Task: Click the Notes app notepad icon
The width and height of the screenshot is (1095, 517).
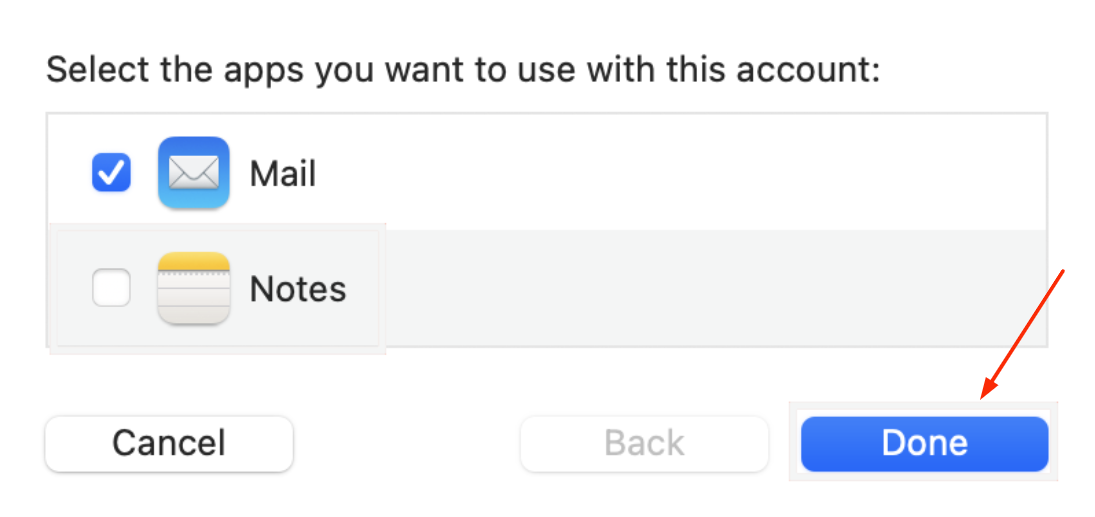Action: pos(193,289)
